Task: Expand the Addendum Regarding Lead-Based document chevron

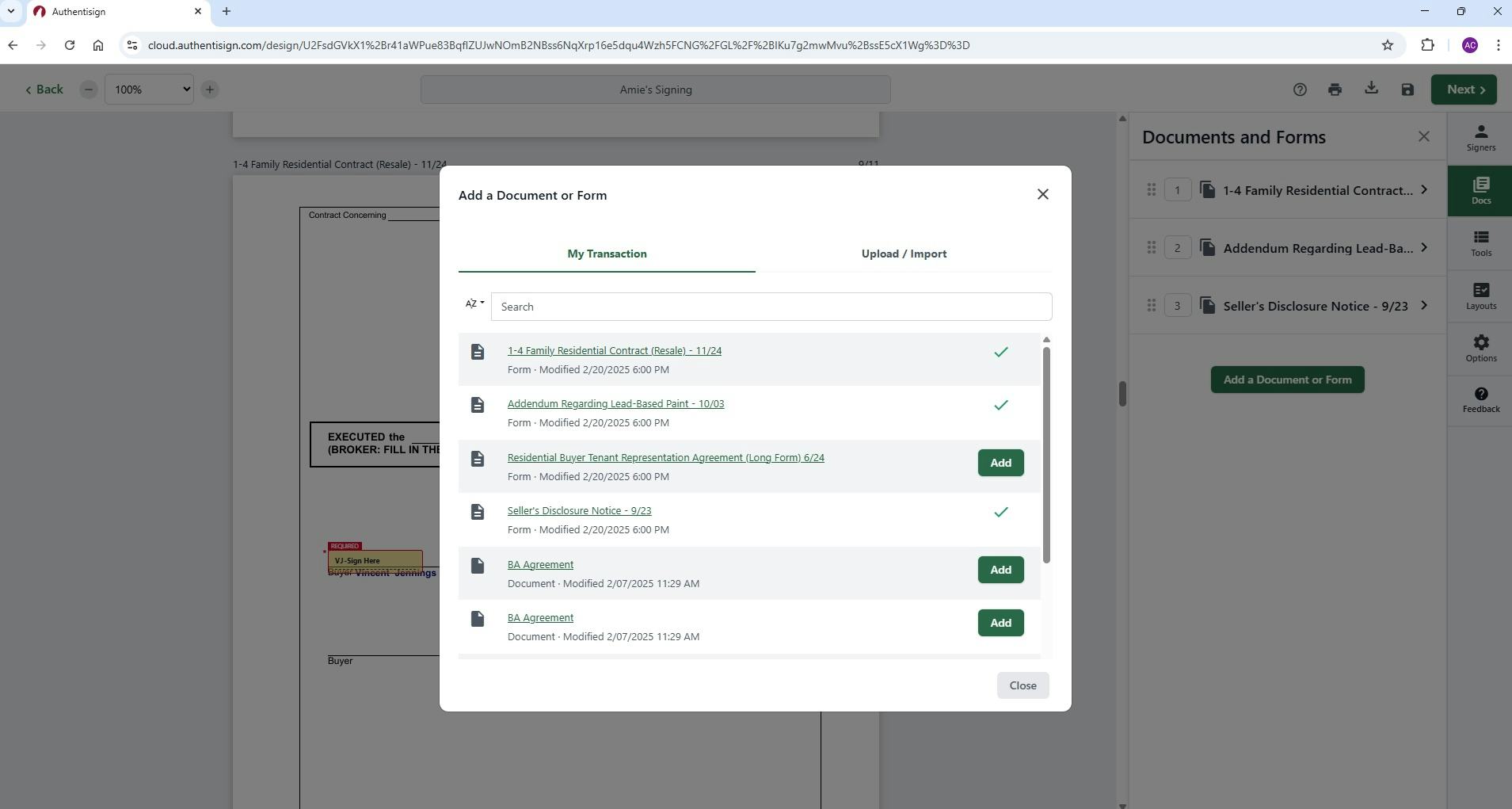Action: (x=1424, y=248)
